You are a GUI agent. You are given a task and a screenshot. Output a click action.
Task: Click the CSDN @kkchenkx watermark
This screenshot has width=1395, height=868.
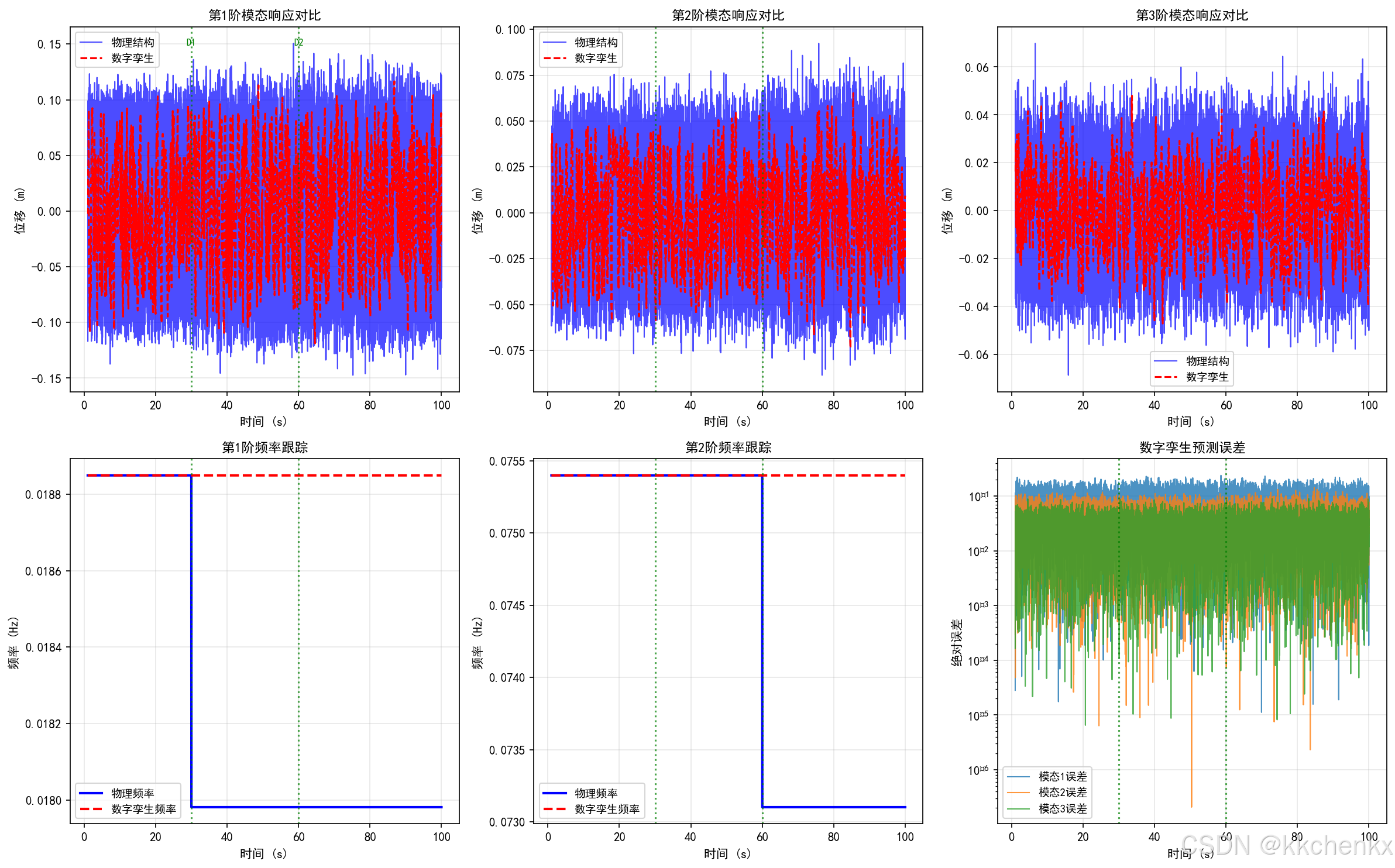[x=1286, y=846]
